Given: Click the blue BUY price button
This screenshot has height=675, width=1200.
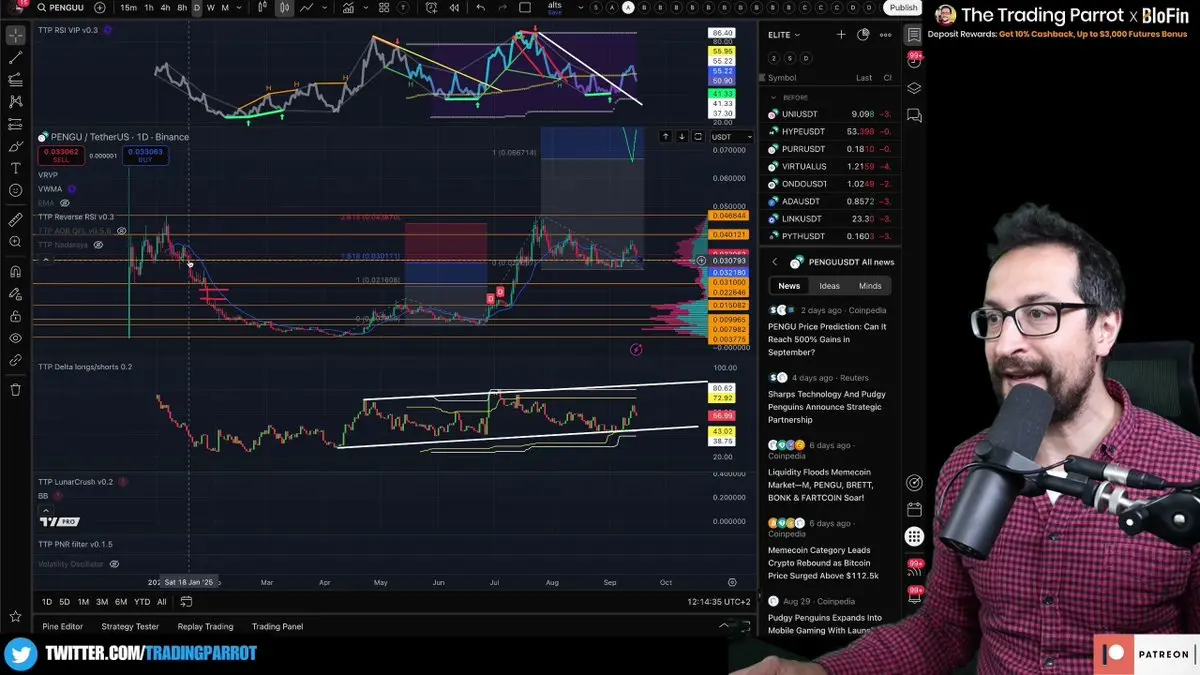Looking at the screenshot, I should [x=145, y=156].
